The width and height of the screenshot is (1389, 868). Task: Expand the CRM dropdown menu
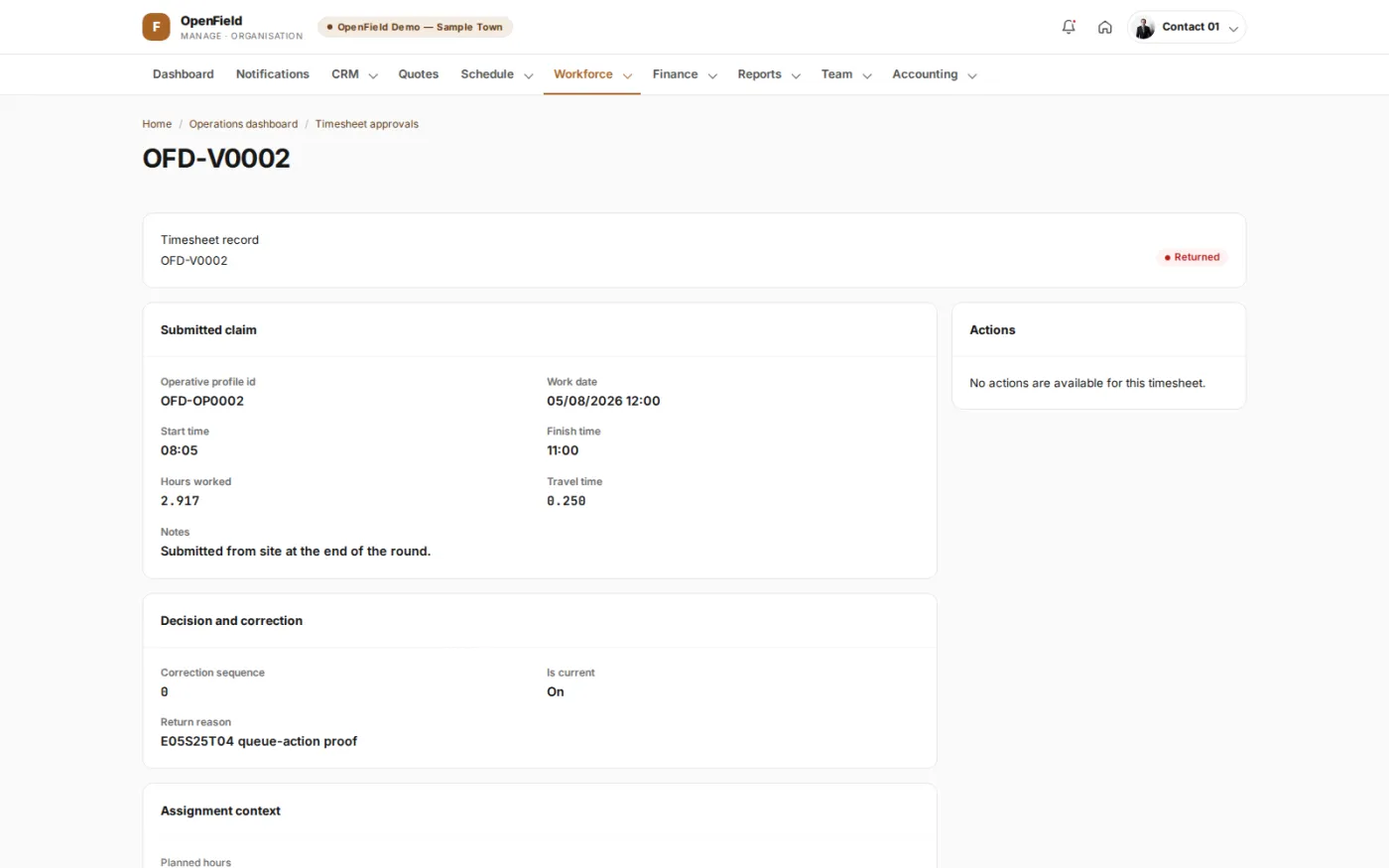click(354, 74)
